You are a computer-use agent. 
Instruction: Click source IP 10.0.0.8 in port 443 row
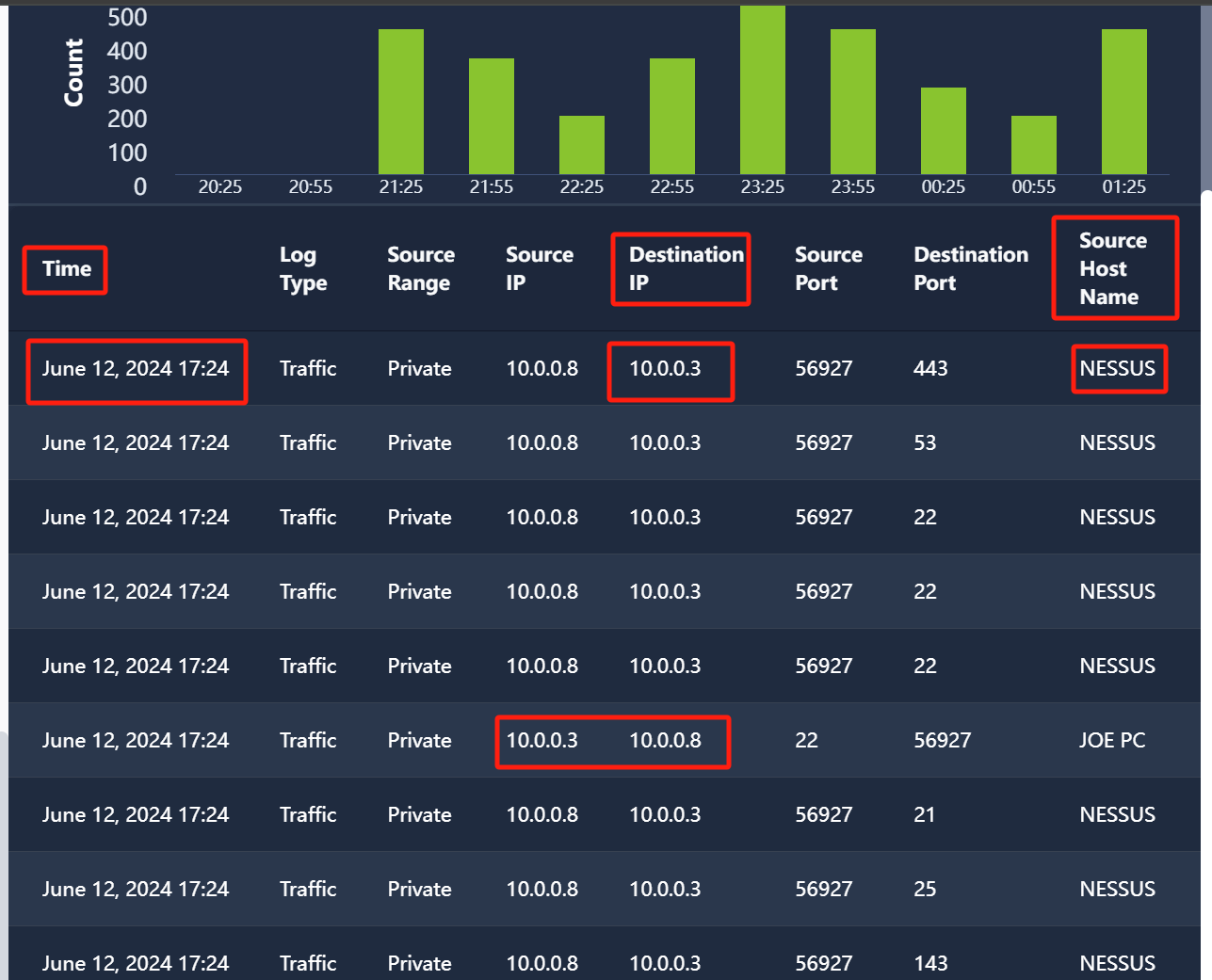pyautogui.click(x=542, y=369)
